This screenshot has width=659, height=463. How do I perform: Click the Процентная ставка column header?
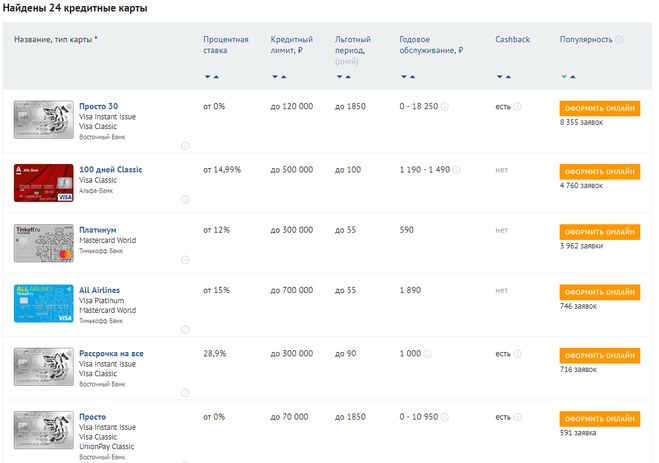(x=226, y=45)
